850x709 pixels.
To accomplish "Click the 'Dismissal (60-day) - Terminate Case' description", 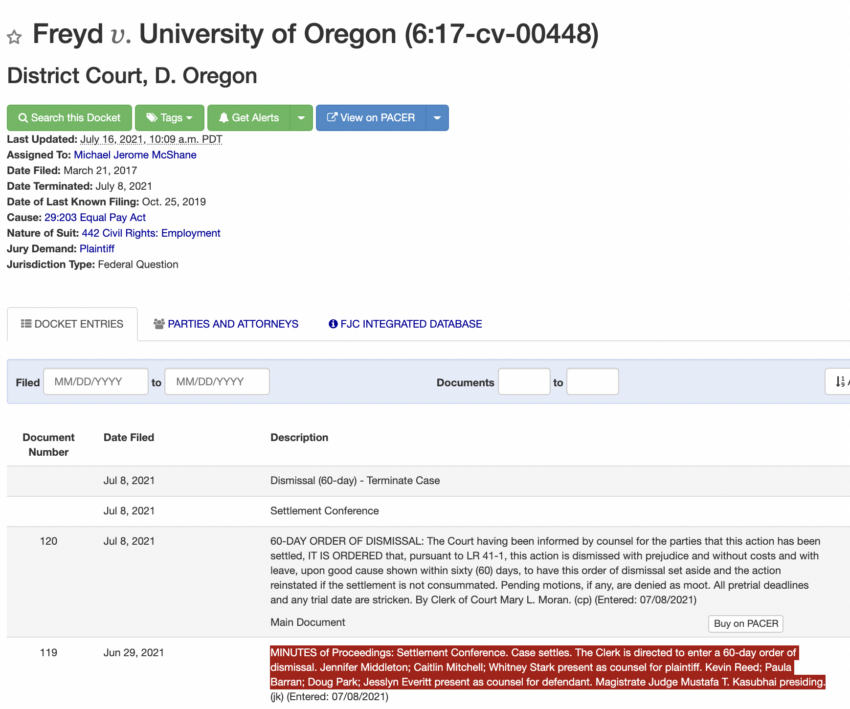I will (355, 480).
